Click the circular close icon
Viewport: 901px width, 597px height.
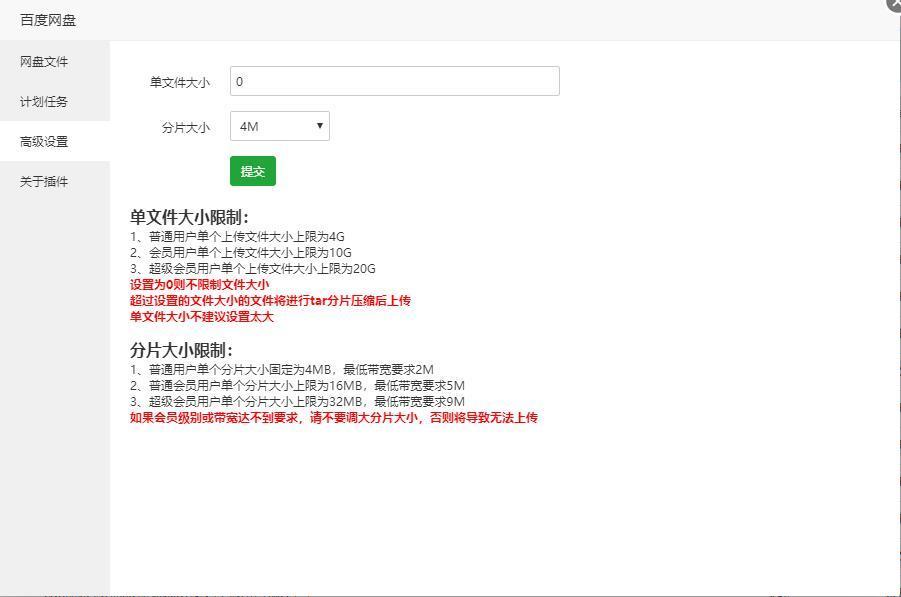(x=893, y=6)
